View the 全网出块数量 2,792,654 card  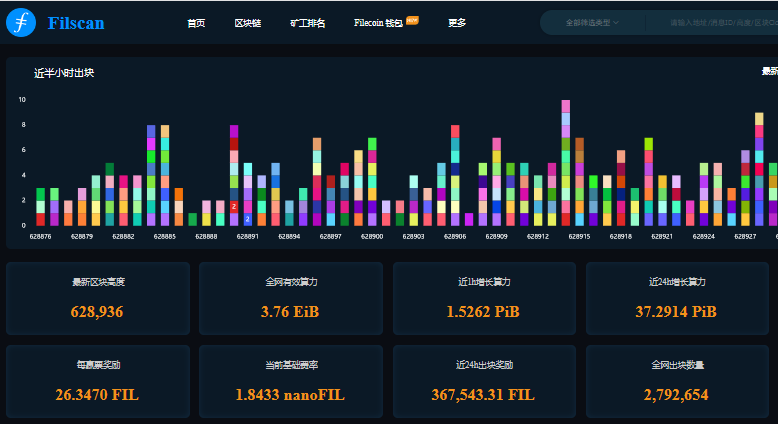[677, 381]
